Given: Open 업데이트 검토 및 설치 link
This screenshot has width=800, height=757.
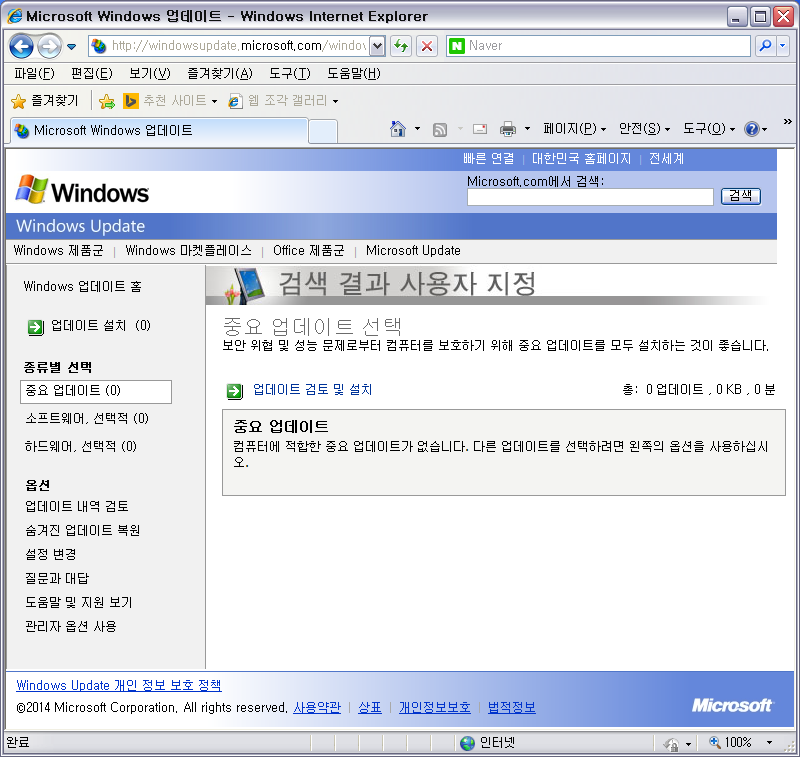Looking at the screenshot, I should point(312,389).
